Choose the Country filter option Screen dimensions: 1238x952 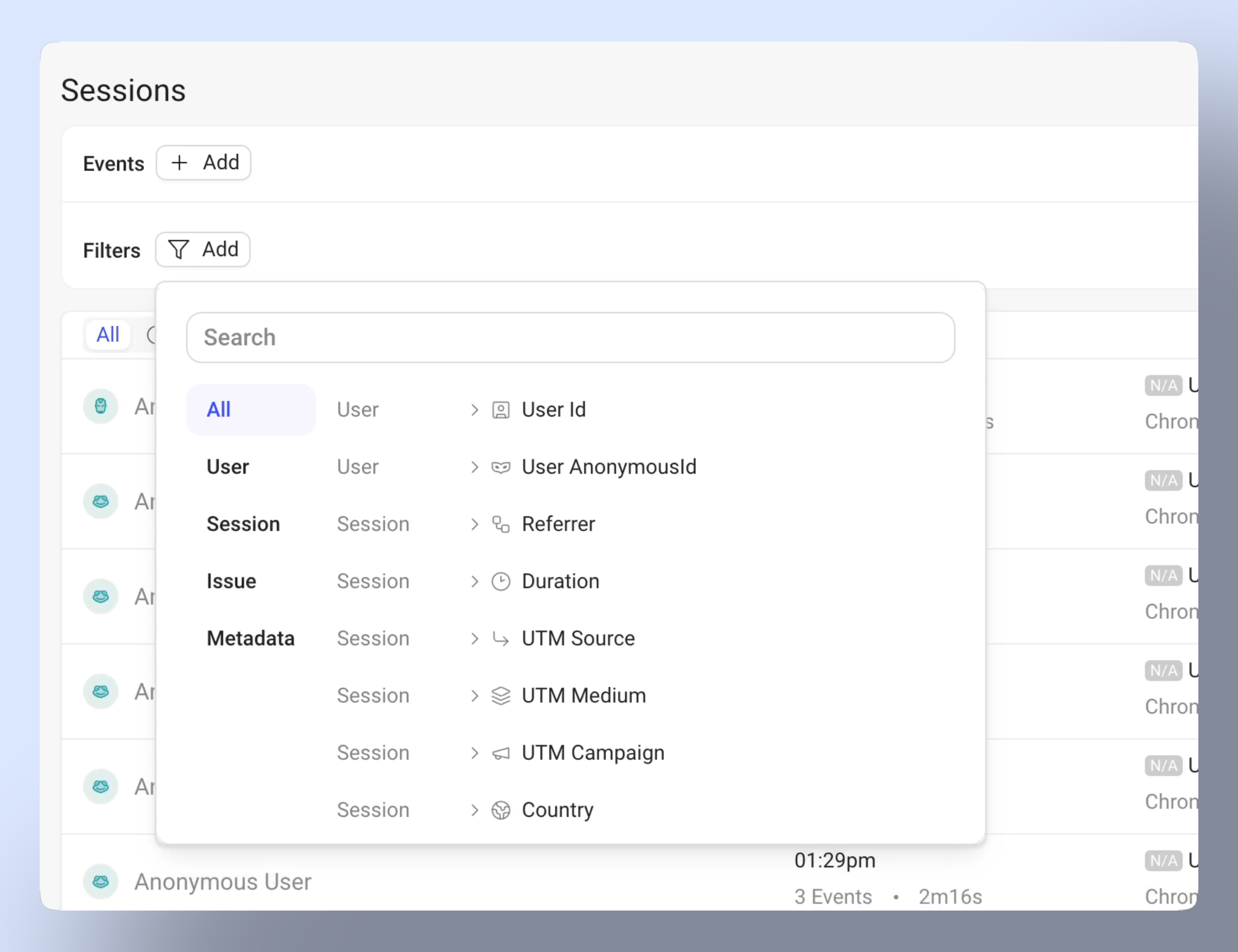coord(558,811)
